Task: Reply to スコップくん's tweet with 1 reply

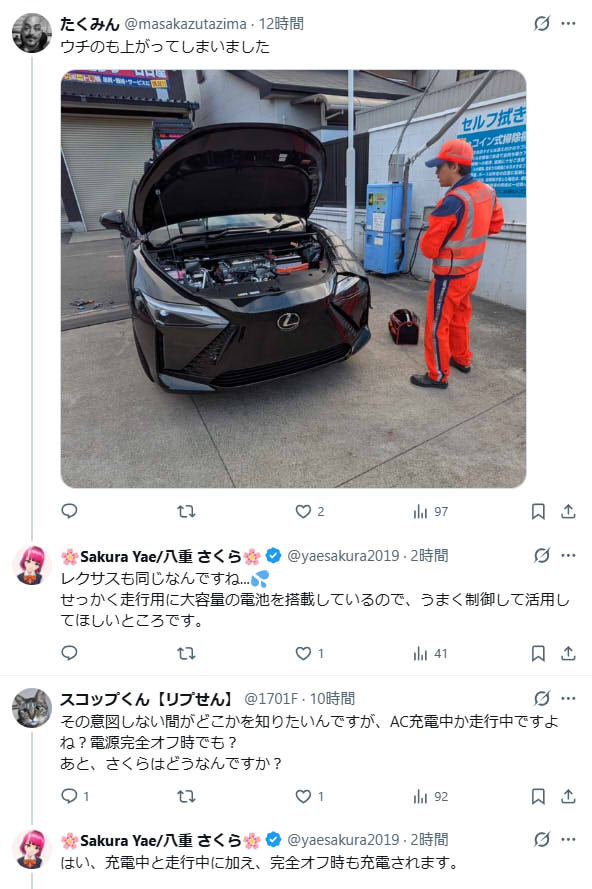Action: [75, 796]
